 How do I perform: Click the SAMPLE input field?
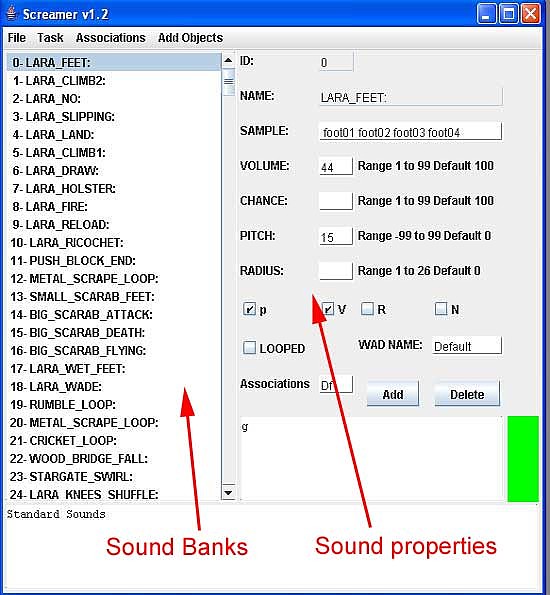pos(411,131)
